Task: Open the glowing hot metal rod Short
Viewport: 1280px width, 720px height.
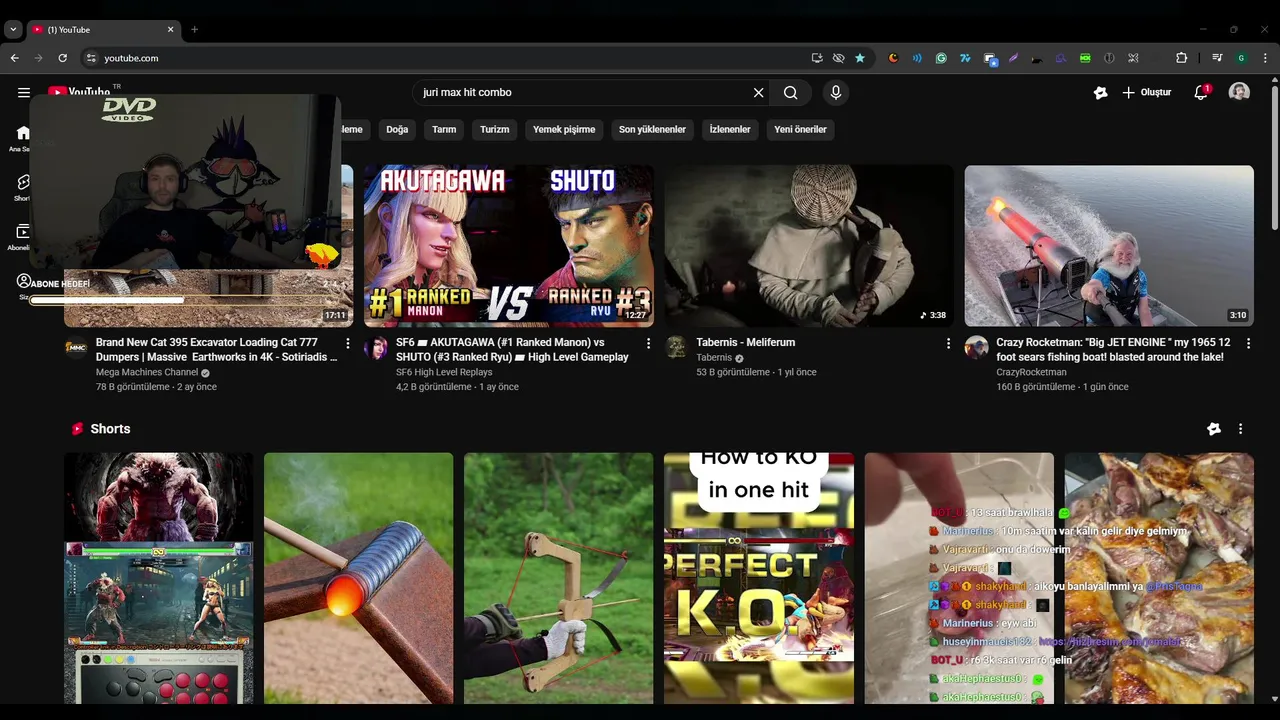Action: pos(358,579)
